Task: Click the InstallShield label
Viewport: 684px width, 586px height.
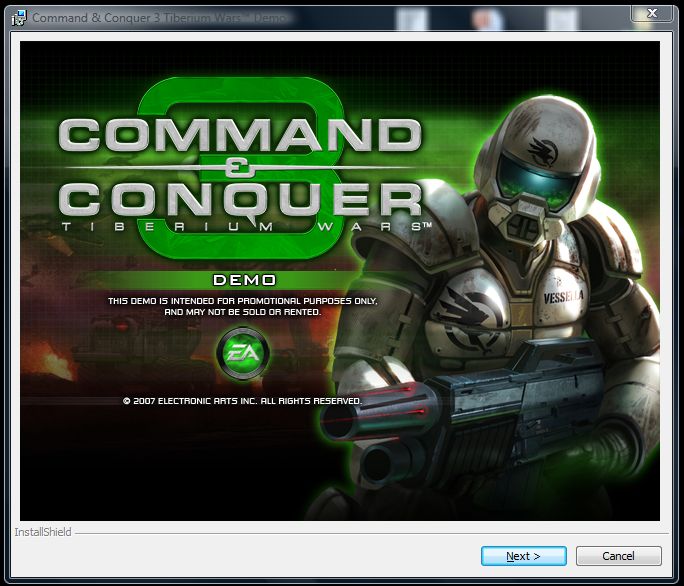Action: click(x=43, y=532)
